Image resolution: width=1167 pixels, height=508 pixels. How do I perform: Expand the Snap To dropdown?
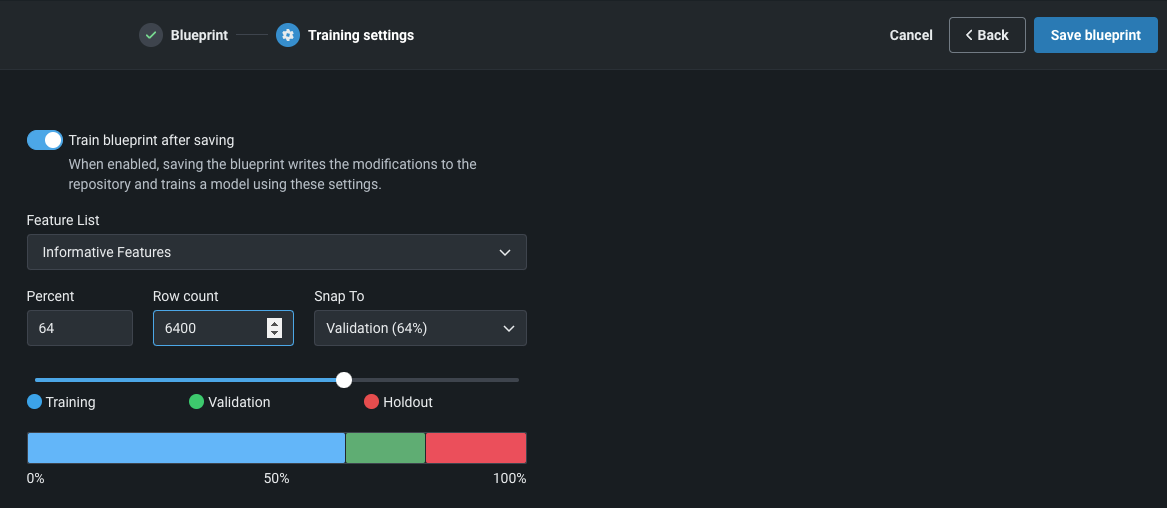[420, 328]
